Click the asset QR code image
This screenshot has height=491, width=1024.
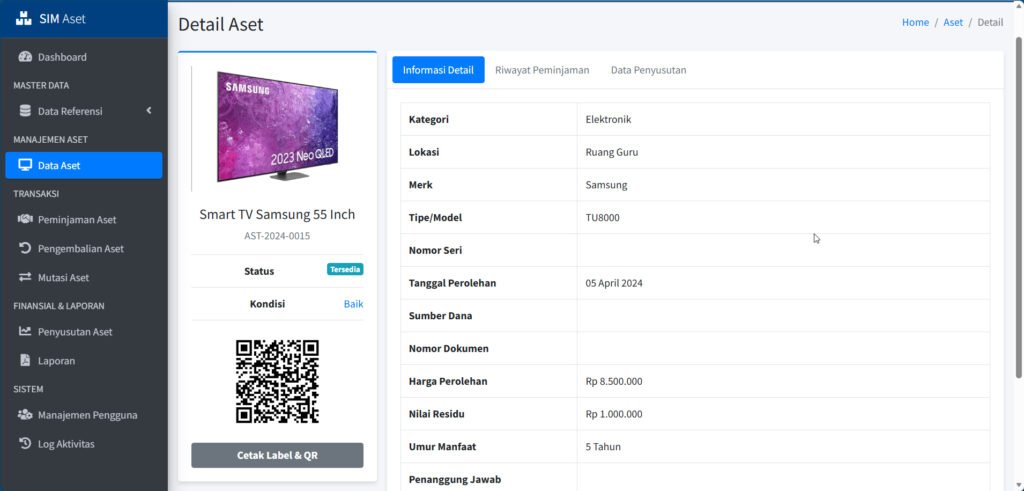tap(278, 381)
